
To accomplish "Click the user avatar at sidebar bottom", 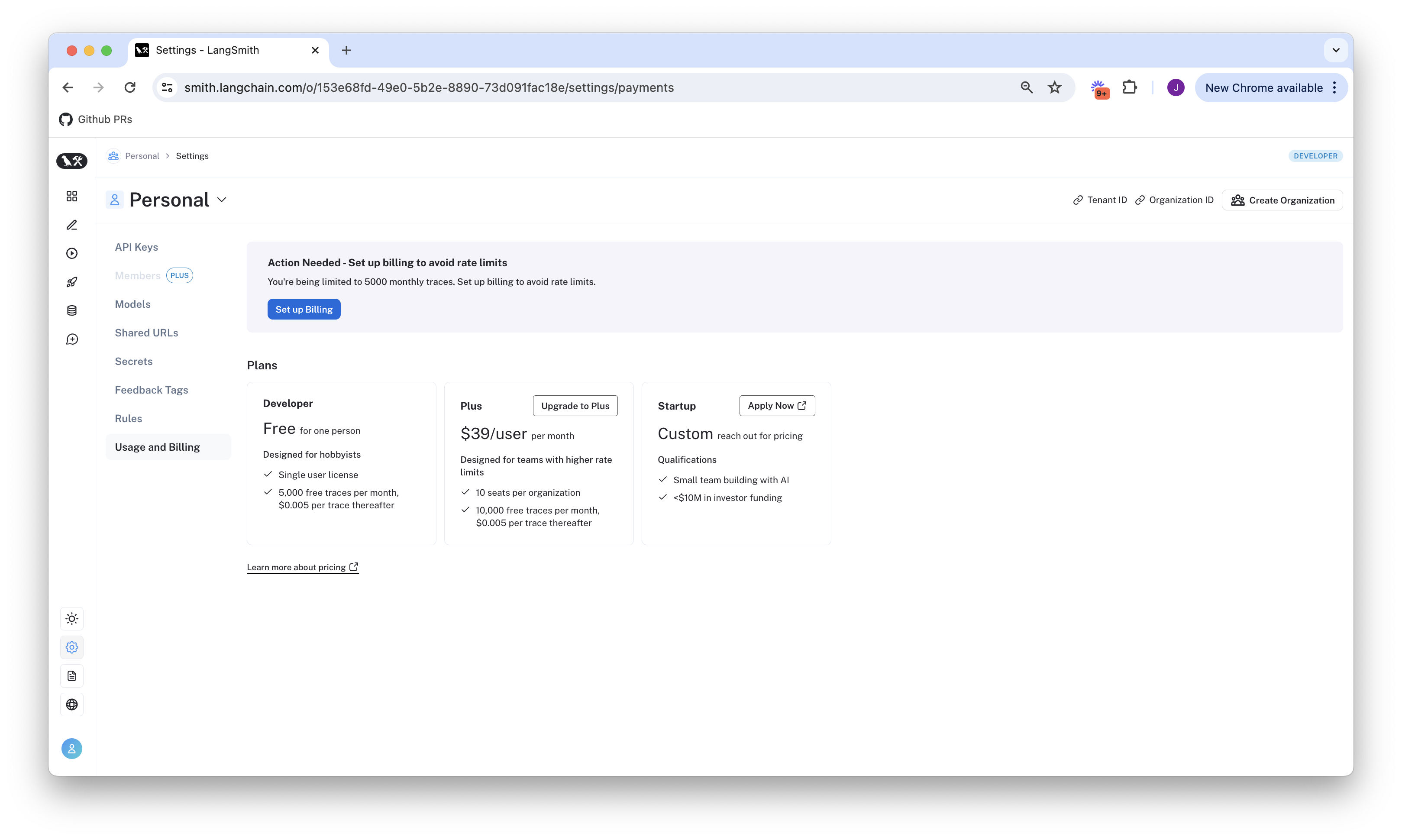I will 71,748.
